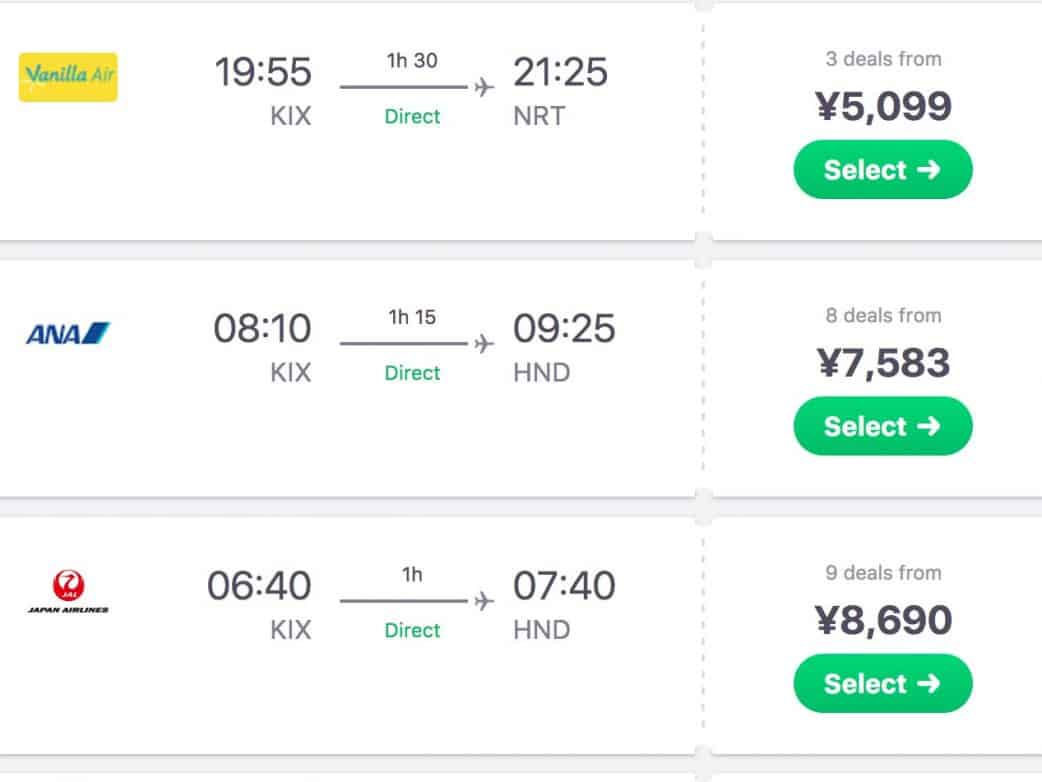The width and height of the screenshot is (1042, 782).
Task: Click the plane icon on ANA flight
Action: pos(485,344)
